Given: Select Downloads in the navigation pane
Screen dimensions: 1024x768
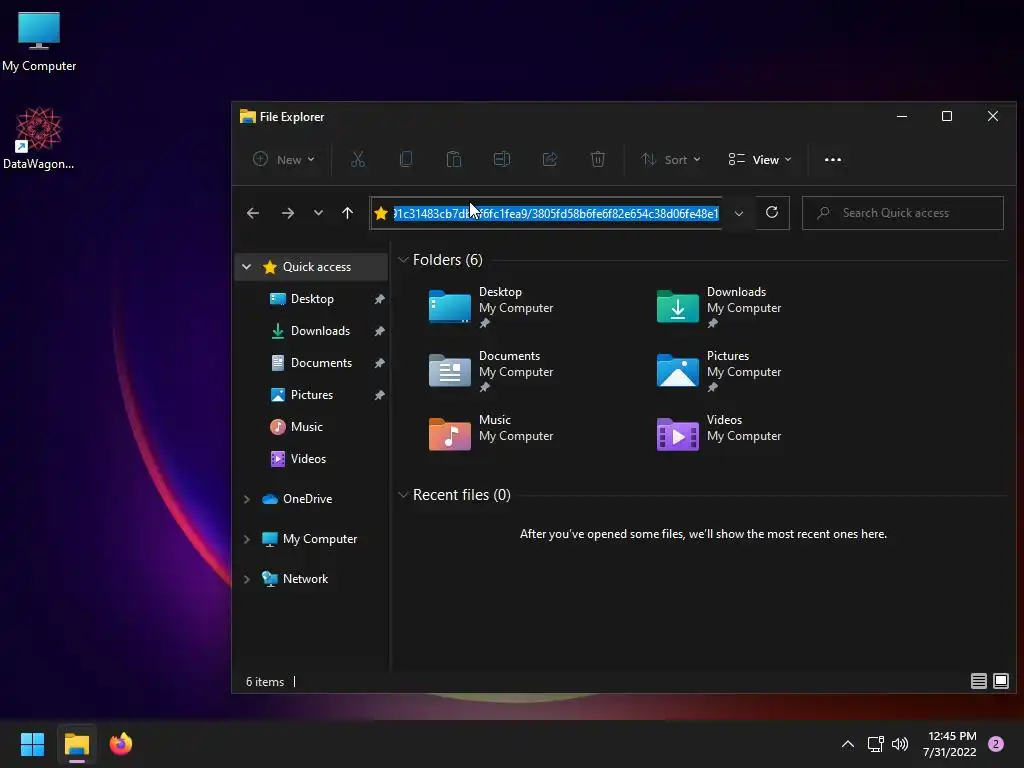Looking at the screenshot, I should coord(320,330).
